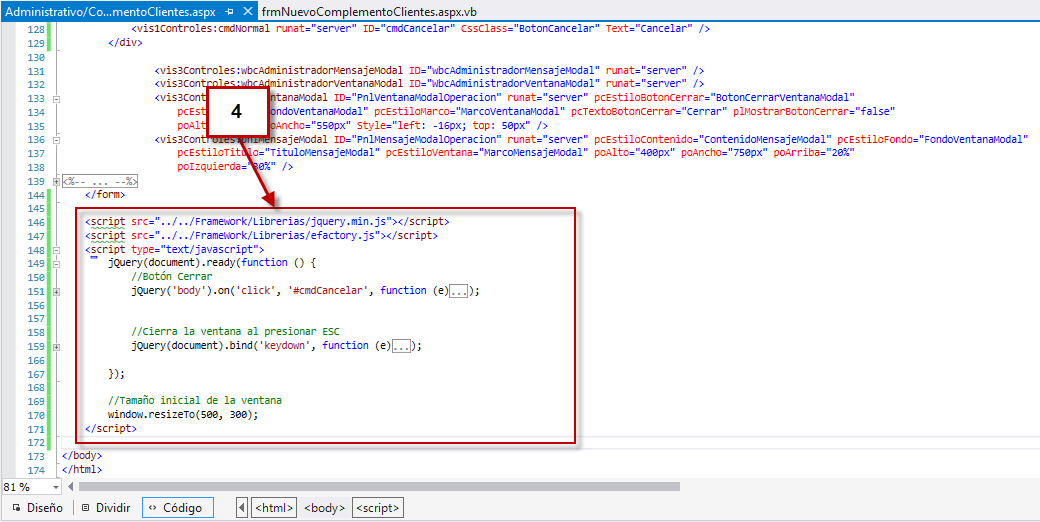
Task: Click the collapsed <%-- ... --%> block
Action: coord(99,181)
